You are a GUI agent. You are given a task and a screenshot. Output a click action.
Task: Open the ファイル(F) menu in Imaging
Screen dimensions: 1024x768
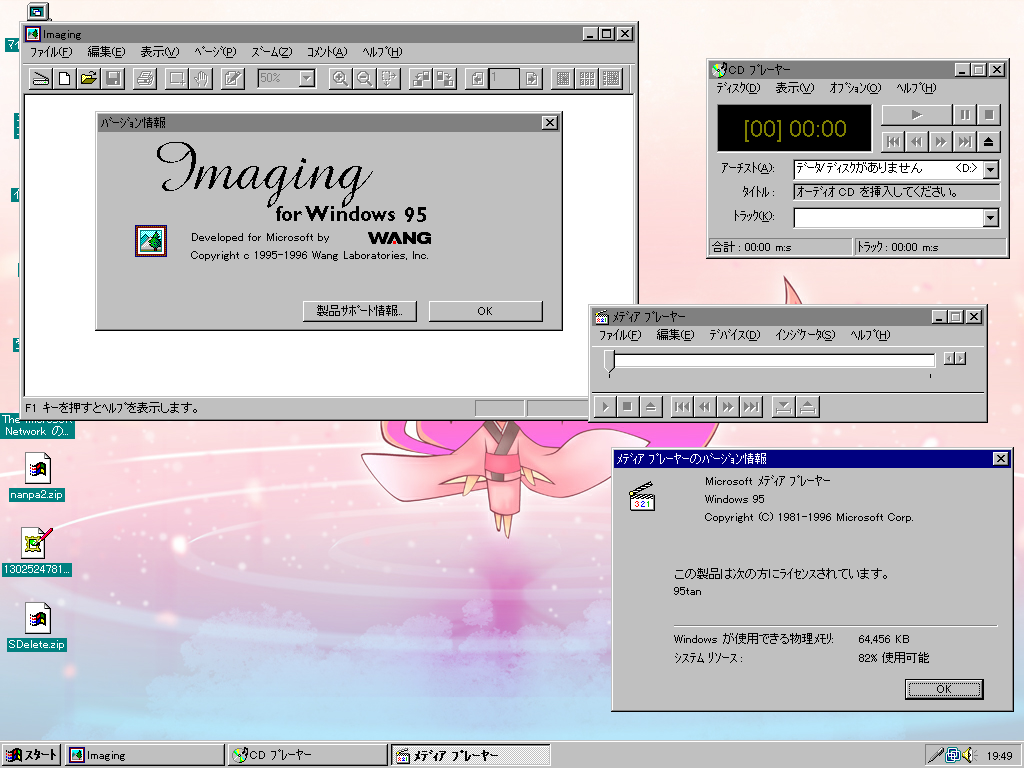(51, 52)
